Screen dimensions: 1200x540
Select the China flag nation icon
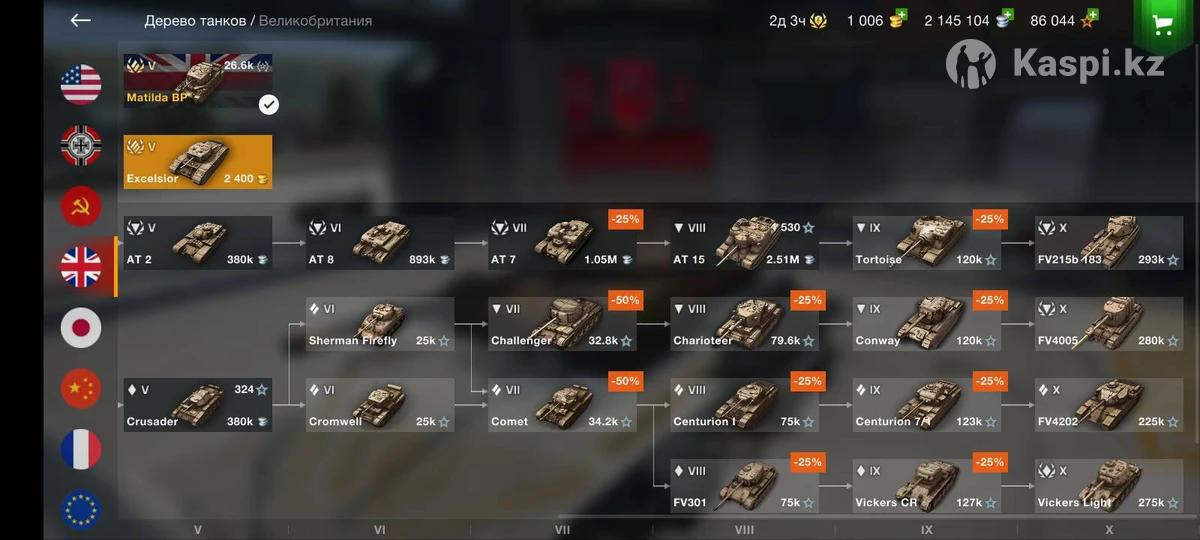tap(81, 389)
